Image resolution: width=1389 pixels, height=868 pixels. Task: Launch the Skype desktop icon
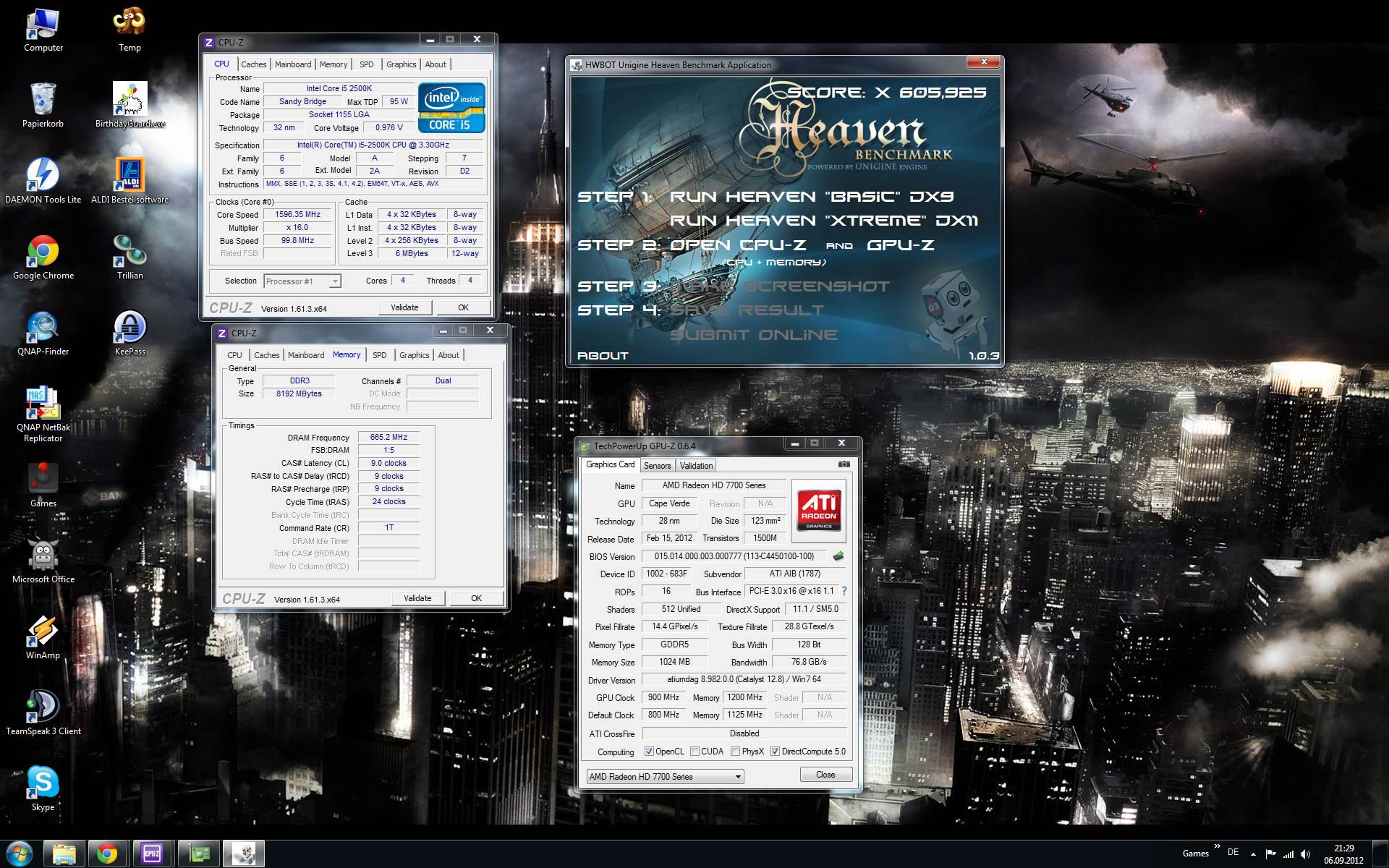(x=43, y=789)
